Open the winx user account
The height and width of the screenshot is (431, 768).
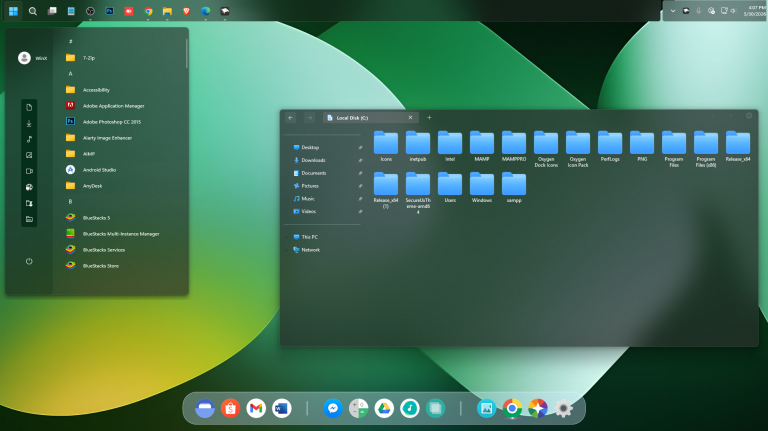tap(32, 58)
